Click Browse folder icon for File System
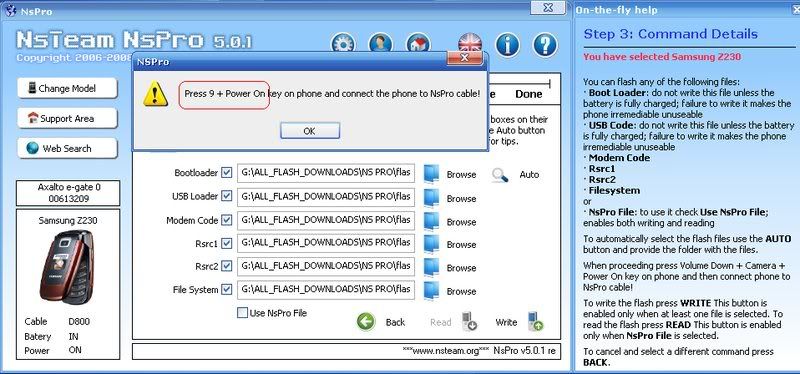800x374 pixels. 431,291
